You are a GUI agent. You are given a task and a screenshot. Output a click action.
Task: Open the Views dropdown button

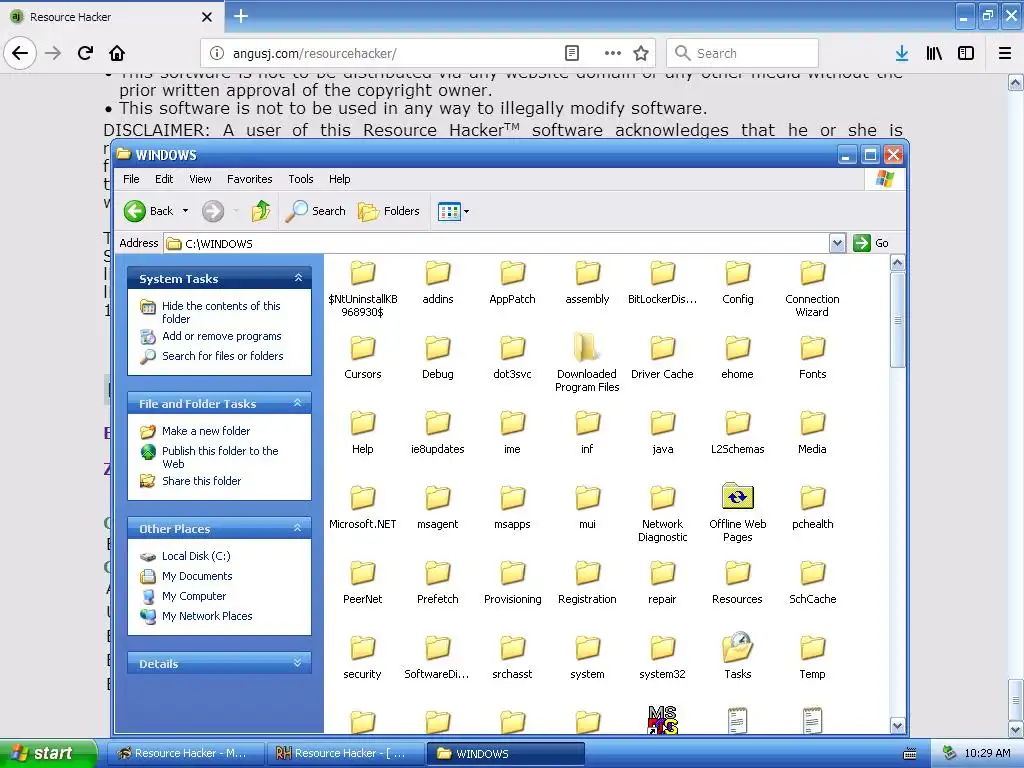(x=453, y=212)
